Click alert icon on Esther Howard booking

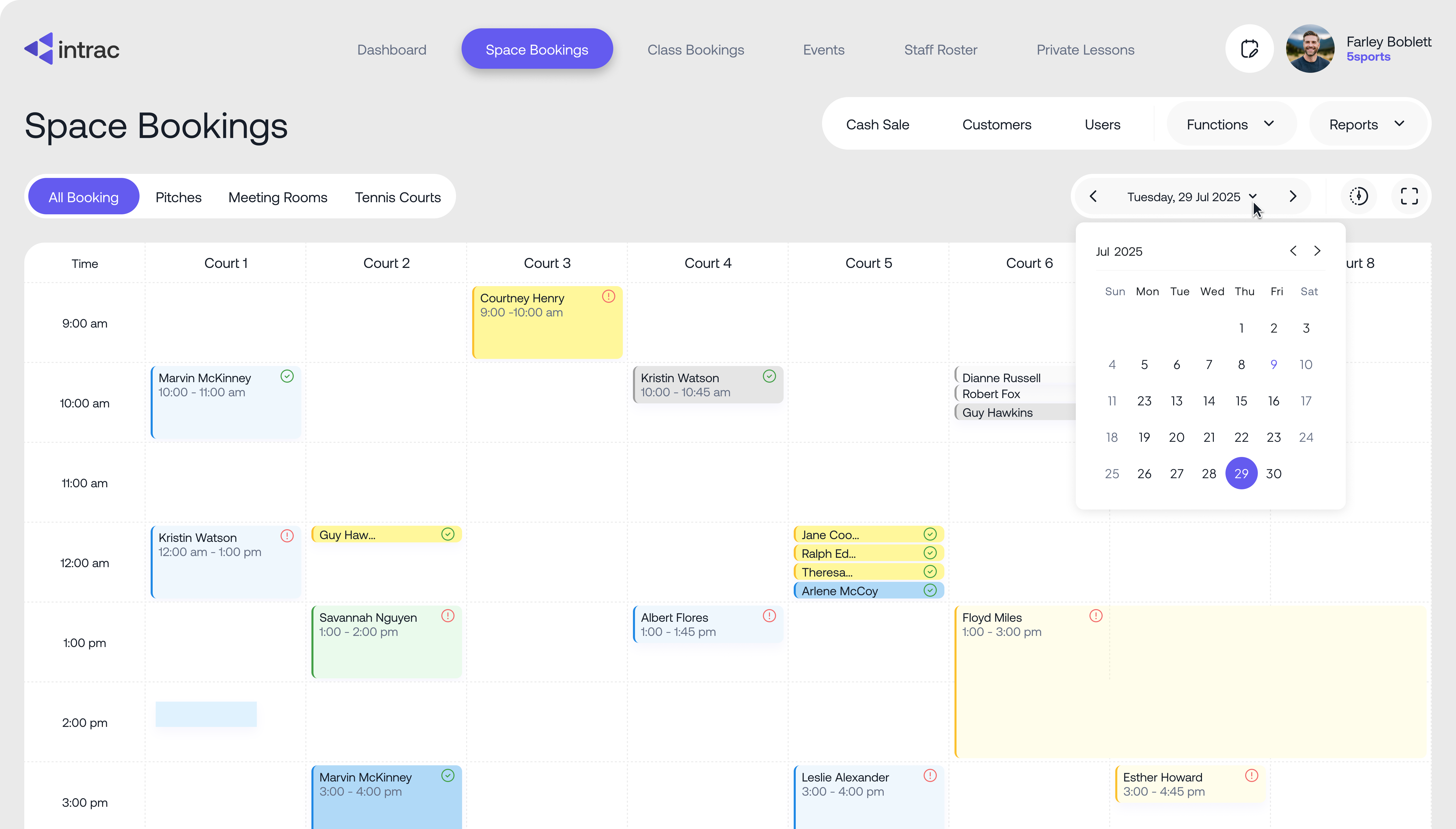(1251, 775)
